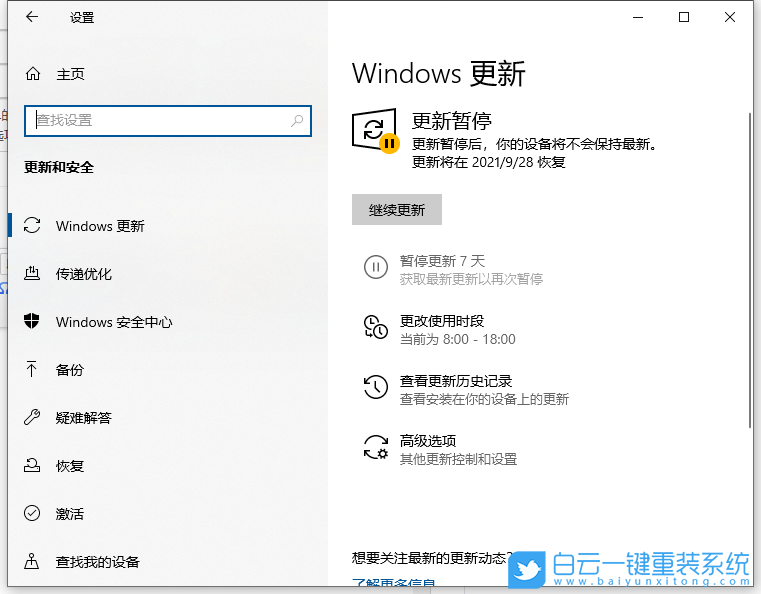761x594 pixels.
Task: Click the gear sync icon for 高级选项
Action: point(376,446)
